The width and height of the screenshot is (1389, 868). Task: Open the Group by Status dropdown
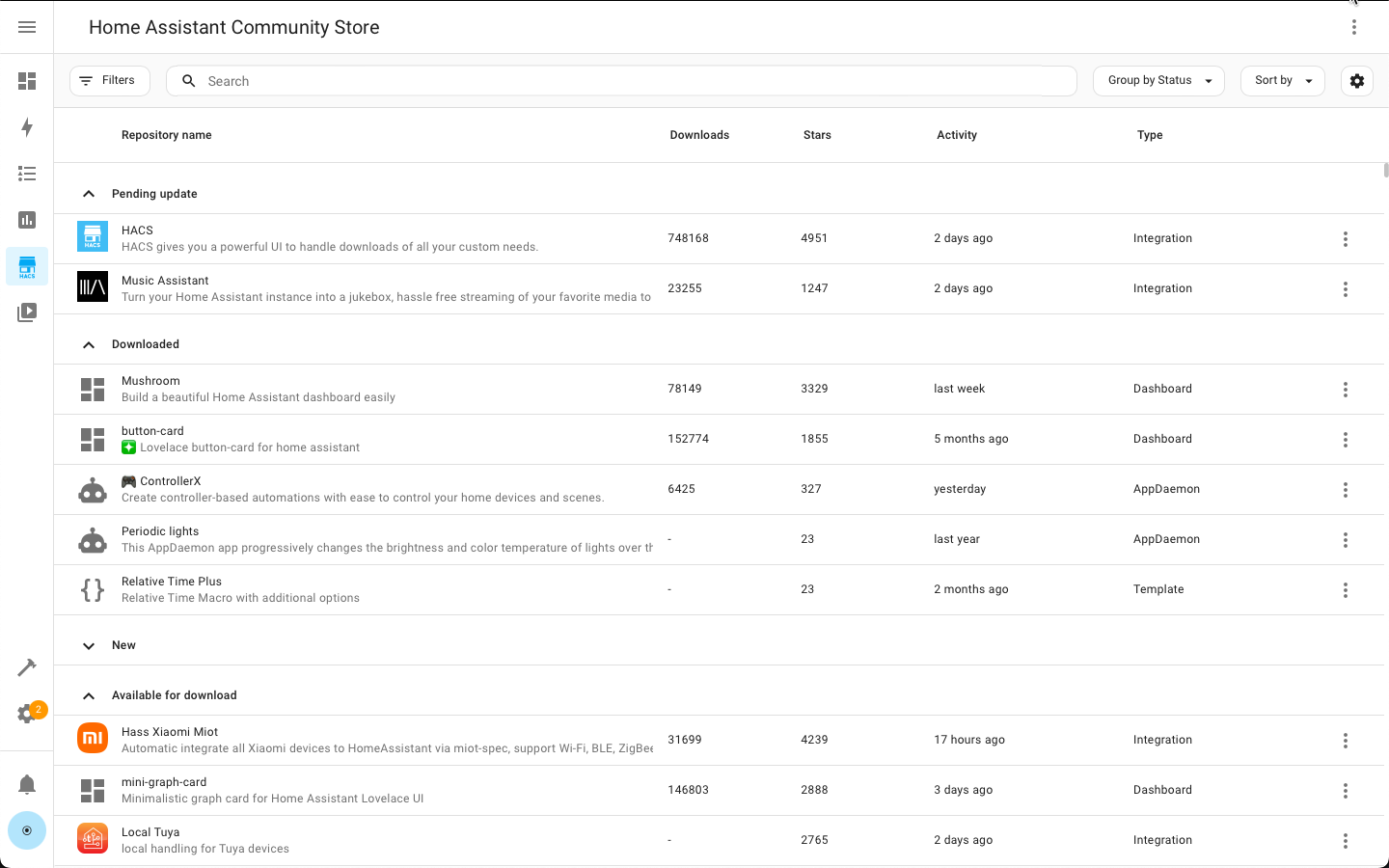click(1158, 81)
